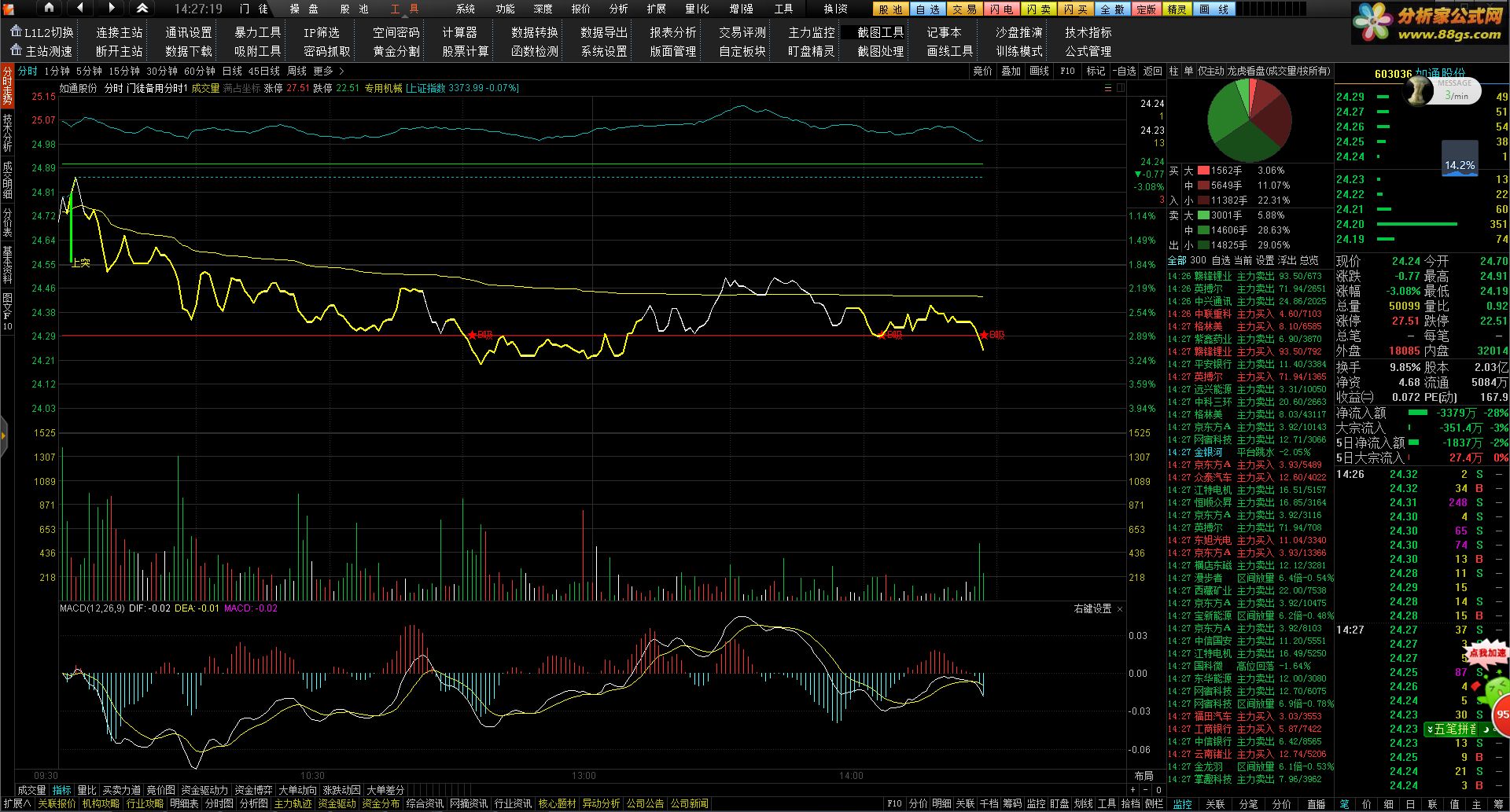Toggle the 标记 marker option
The width and height of the screenshot is (1510, 812).
[x=1096, y=71]
